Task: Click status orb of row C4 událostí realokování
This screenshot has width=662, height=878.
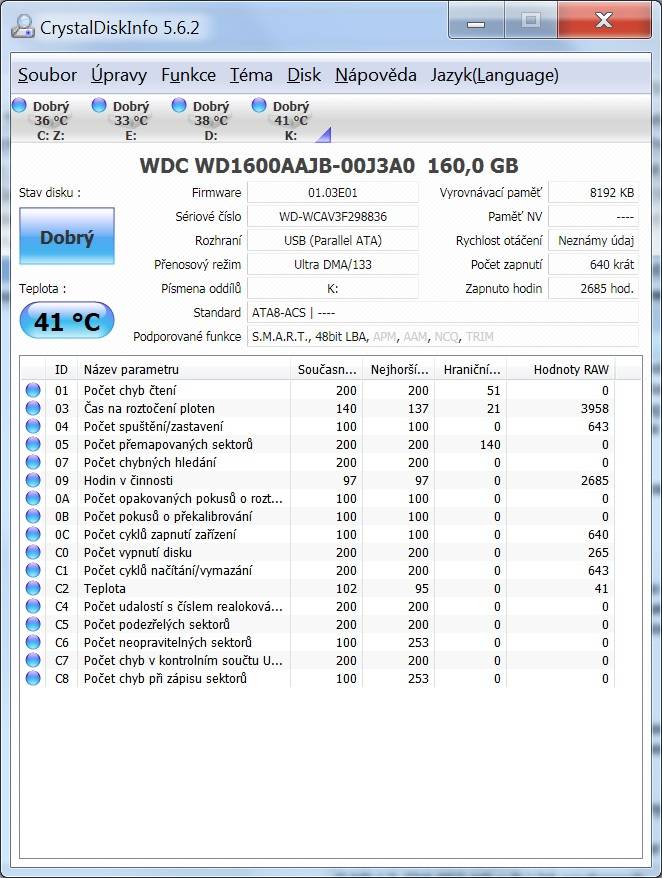Action: tap(33, 606)
